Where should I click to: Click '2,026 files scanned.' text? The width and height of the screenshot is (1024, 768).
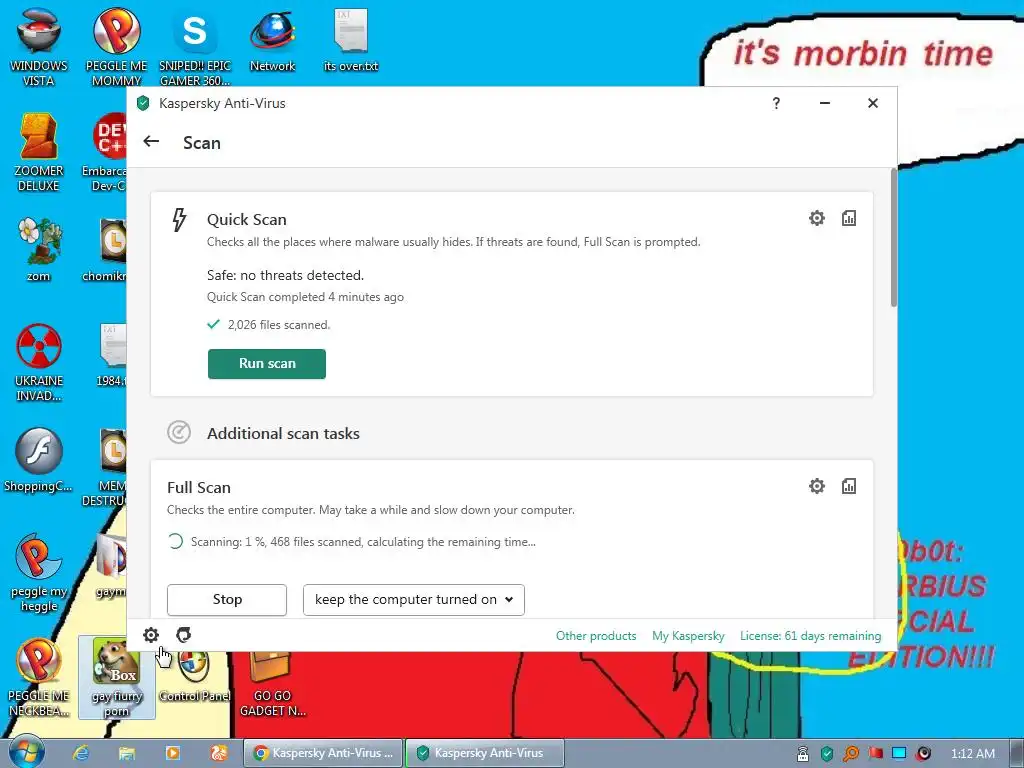279,325
